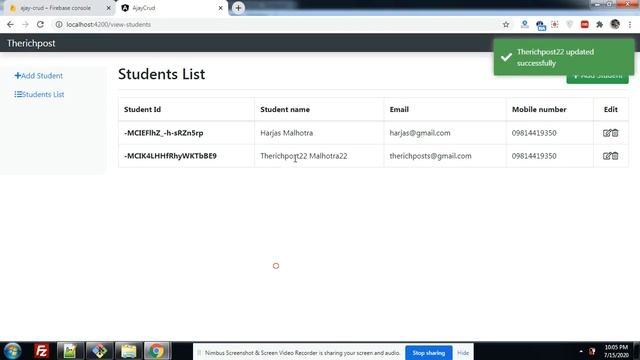Close the AjayCrud tab
This screenshot has height=360, width=640.
pos(220,8)
